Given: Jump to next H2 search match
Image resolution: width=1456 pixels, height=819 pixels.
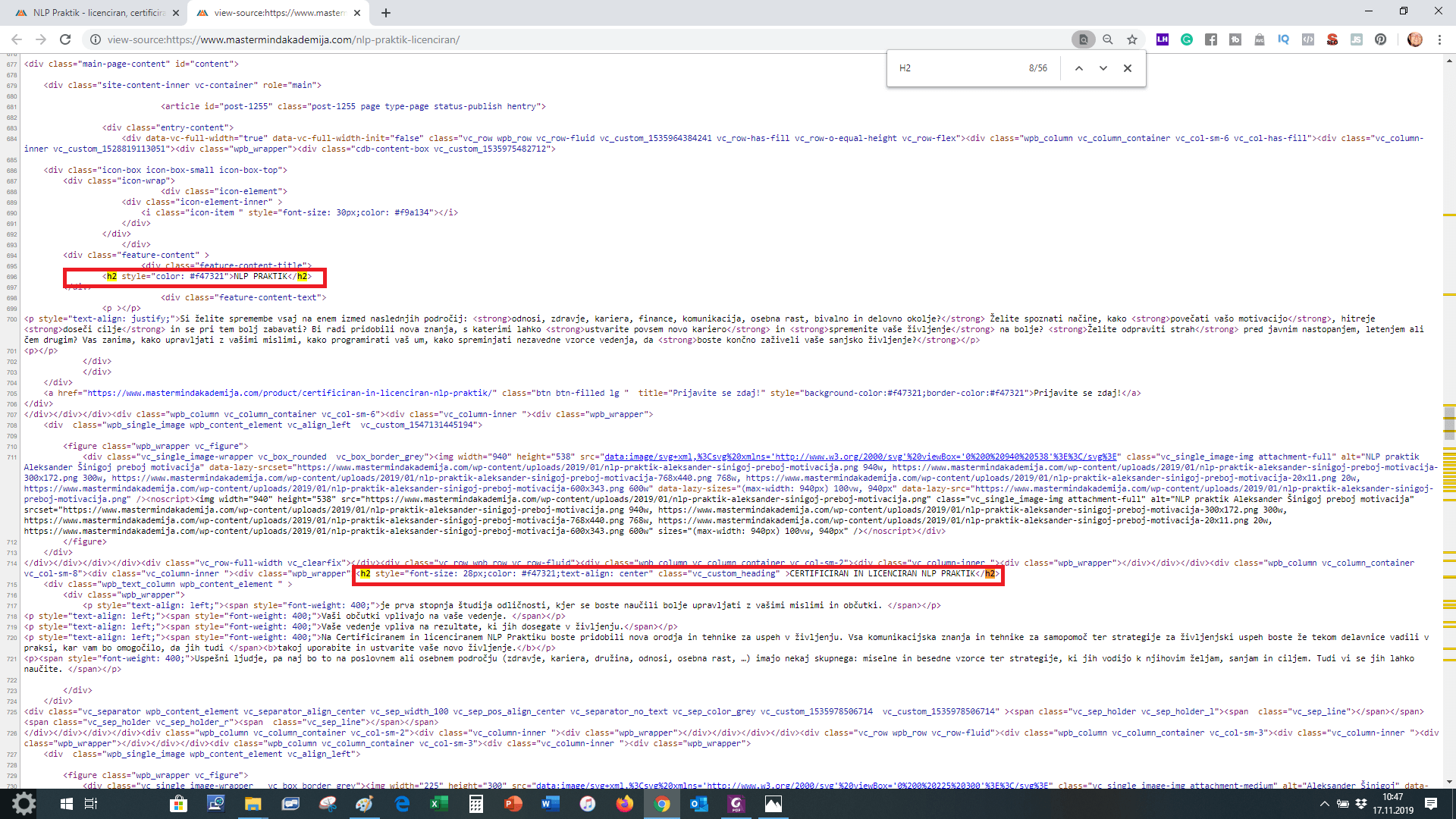Looking at the screenshot, I should click(x=1103, y=68).
